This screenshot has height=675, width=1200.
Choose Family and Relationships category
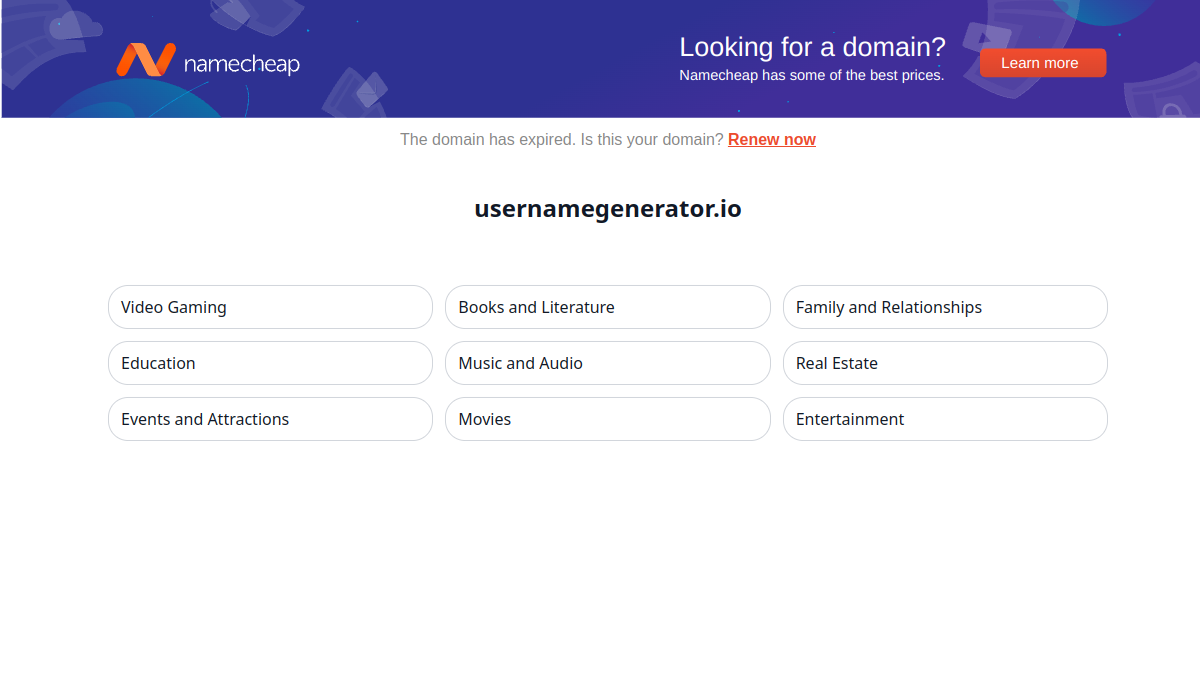pos(945,307)
